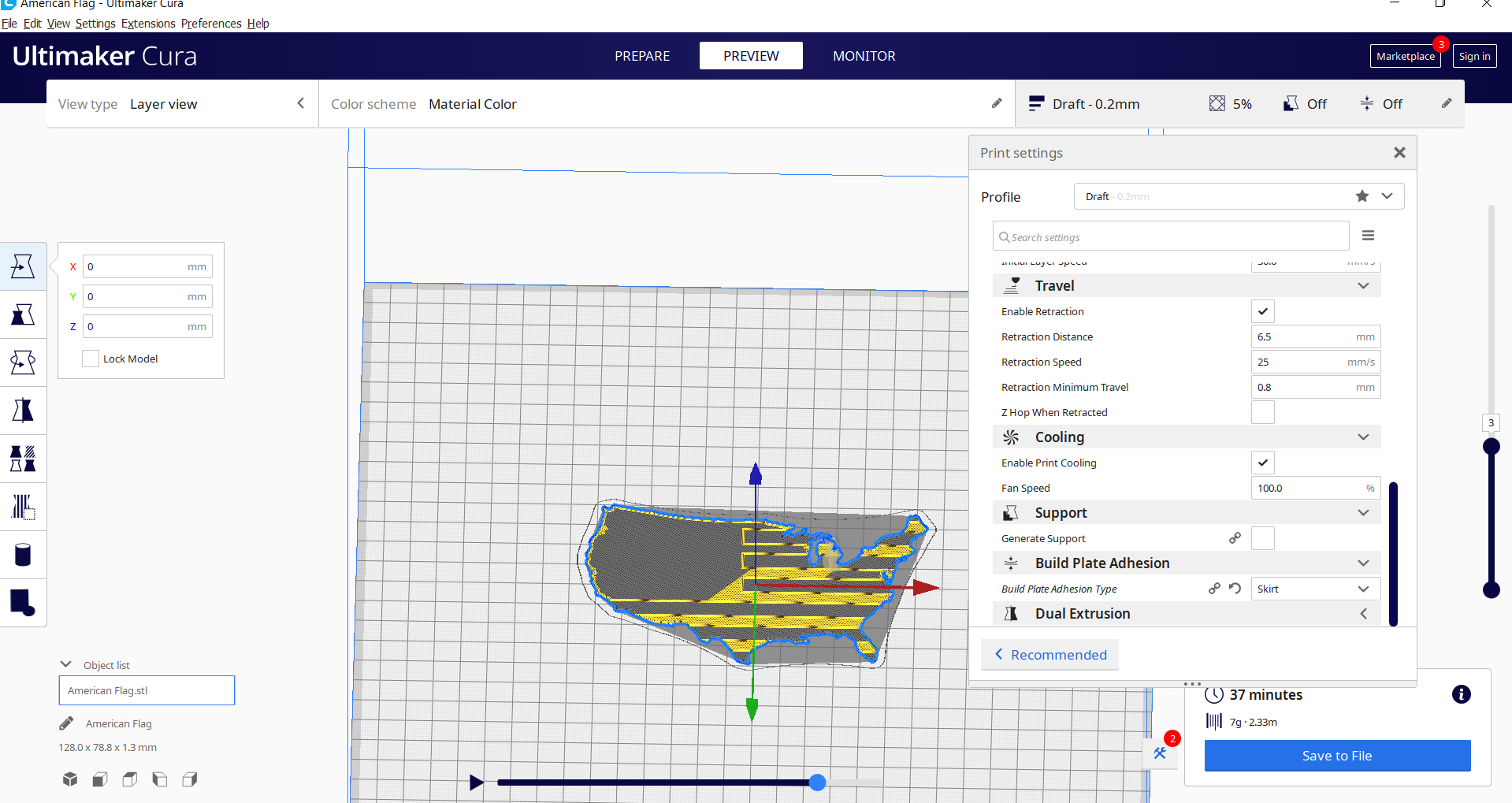Screen dimensions: 1512x803
Task: Check the Lock Model box
Action: tap(91, 359)
